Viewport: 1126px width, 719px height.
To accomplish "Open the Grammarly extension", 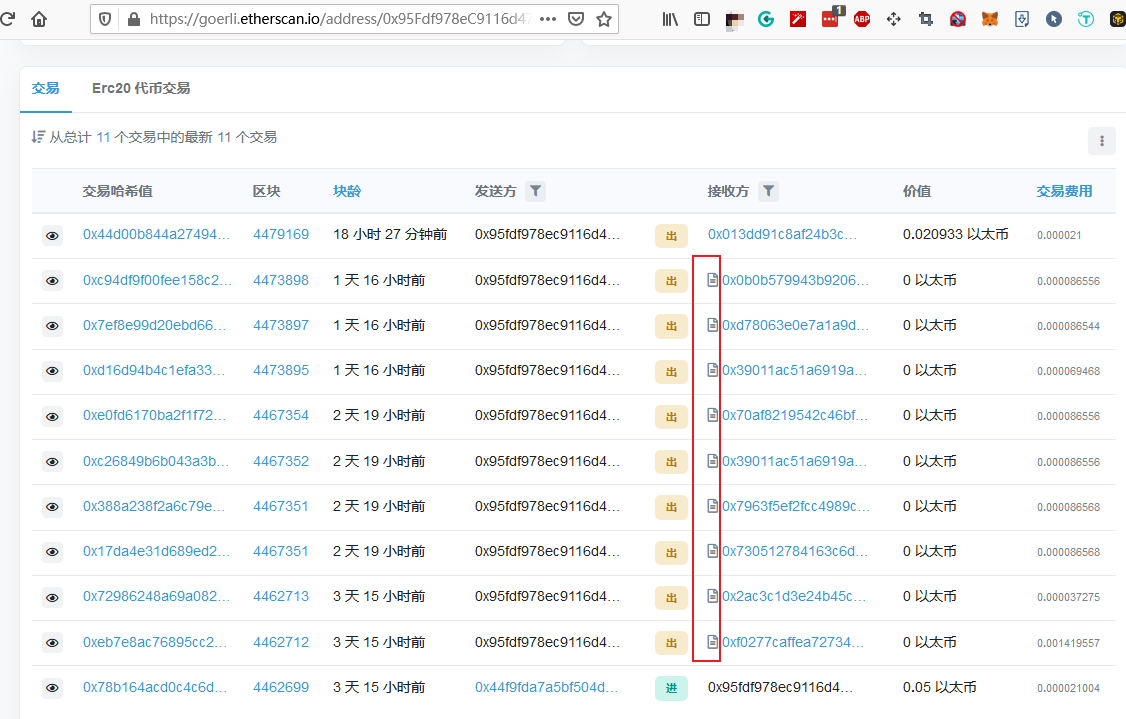I will [766, 18].
